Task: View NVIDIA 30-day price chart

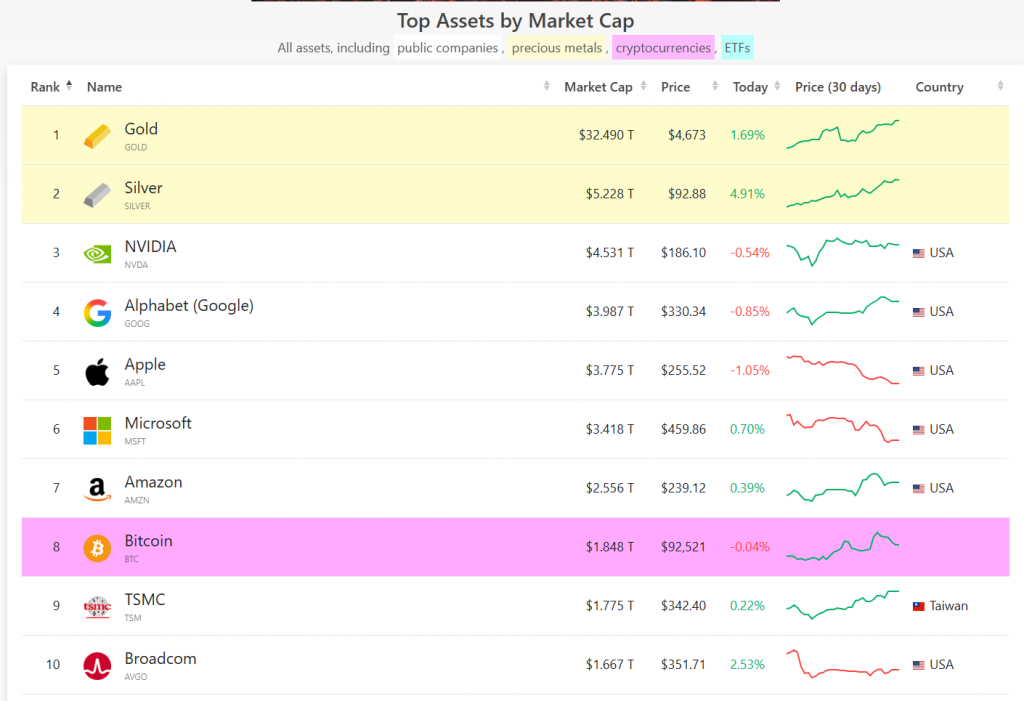Action: (x=843, y=252)
